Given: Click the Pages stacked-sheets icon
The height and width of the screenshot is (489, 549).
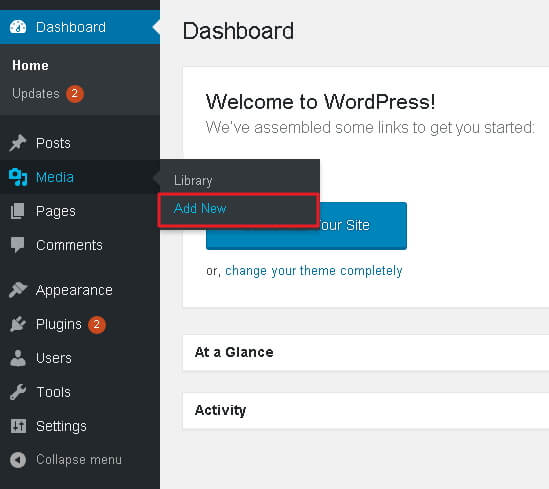Looking at the screenshot, I should point(18,211).
